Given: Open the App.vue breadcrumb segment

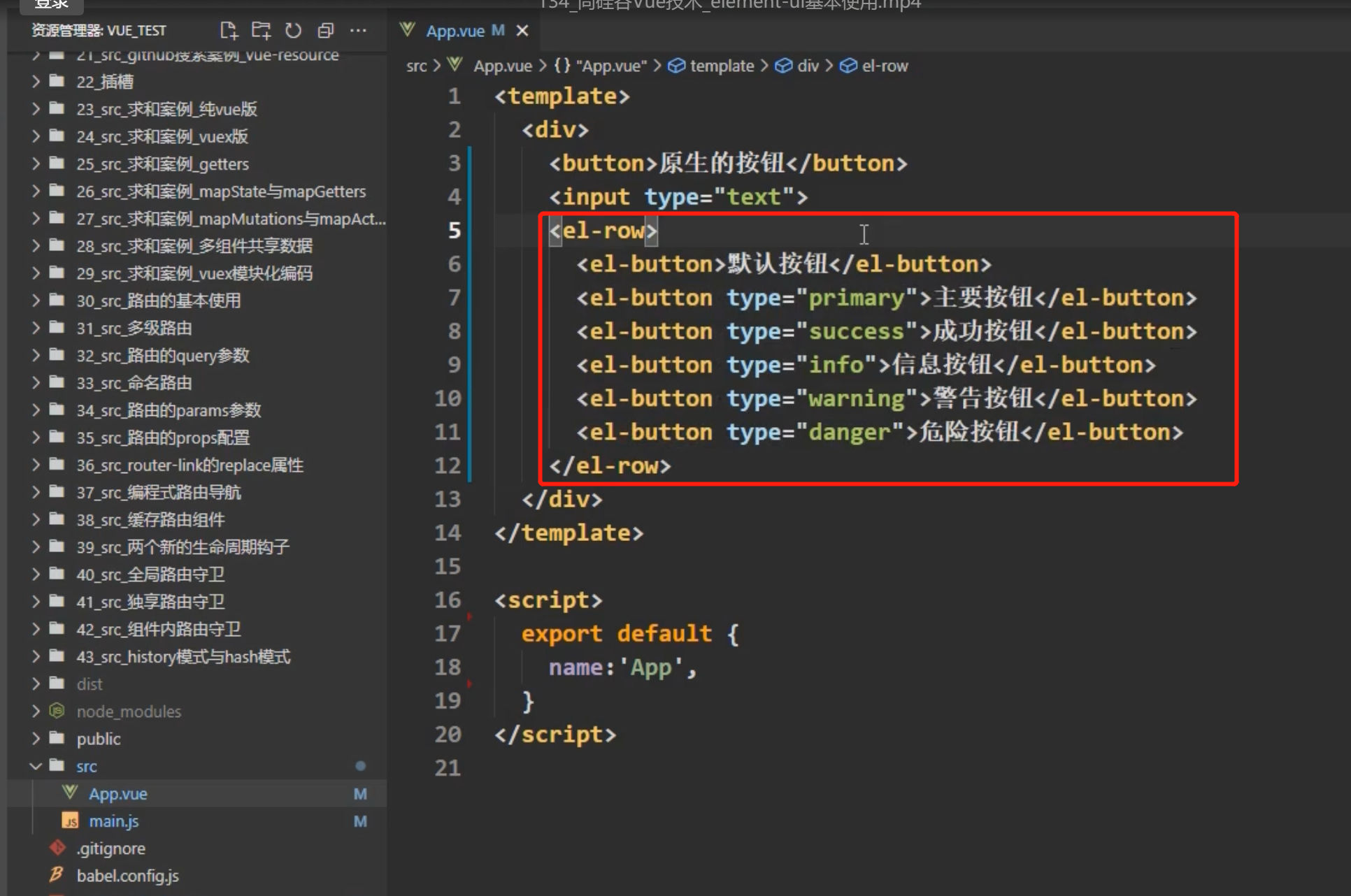Looking at the screenshot, I should point(503,66).
